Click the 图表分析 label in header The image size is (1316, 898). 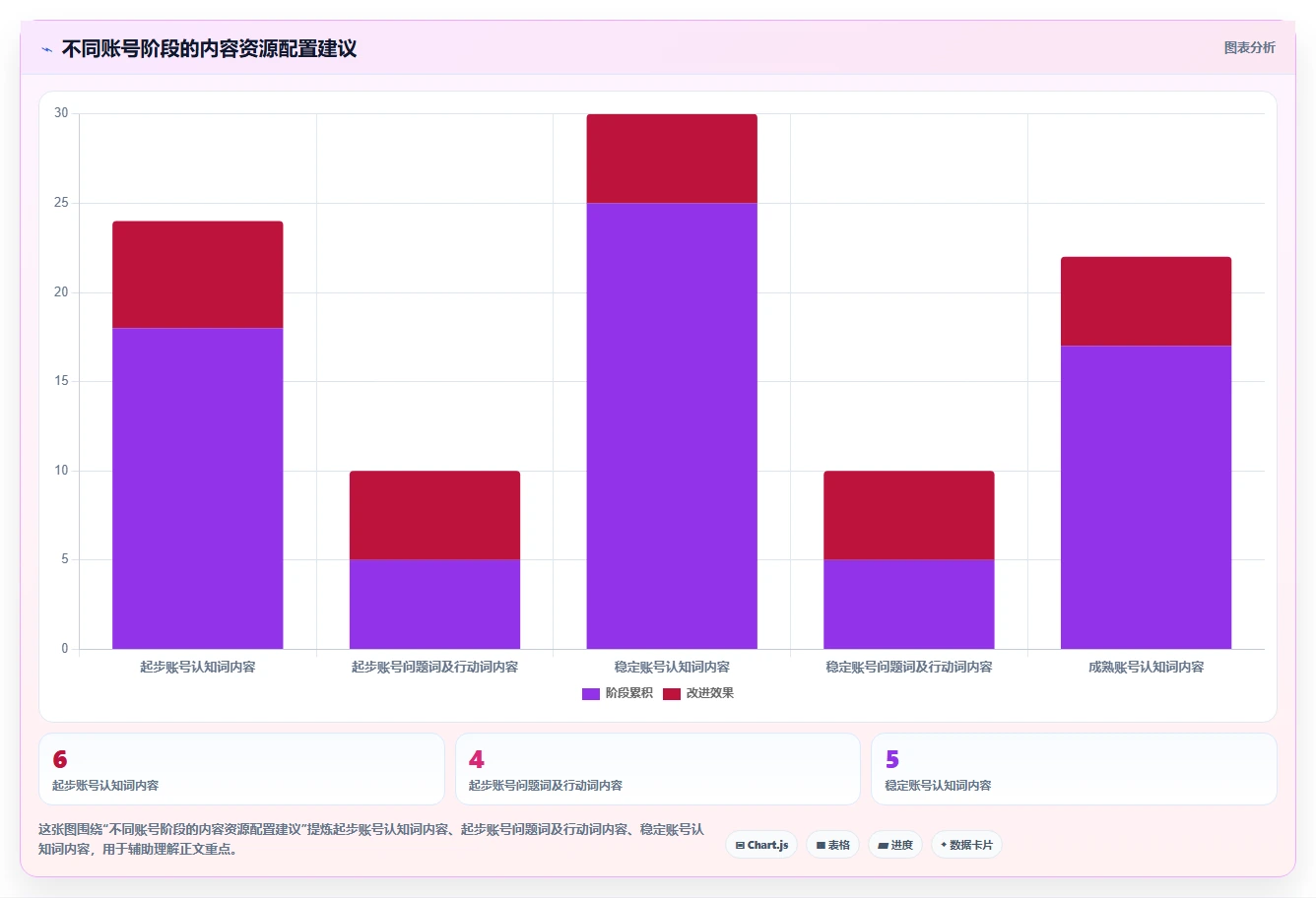pyautogui.click(x=1249, y=47)
